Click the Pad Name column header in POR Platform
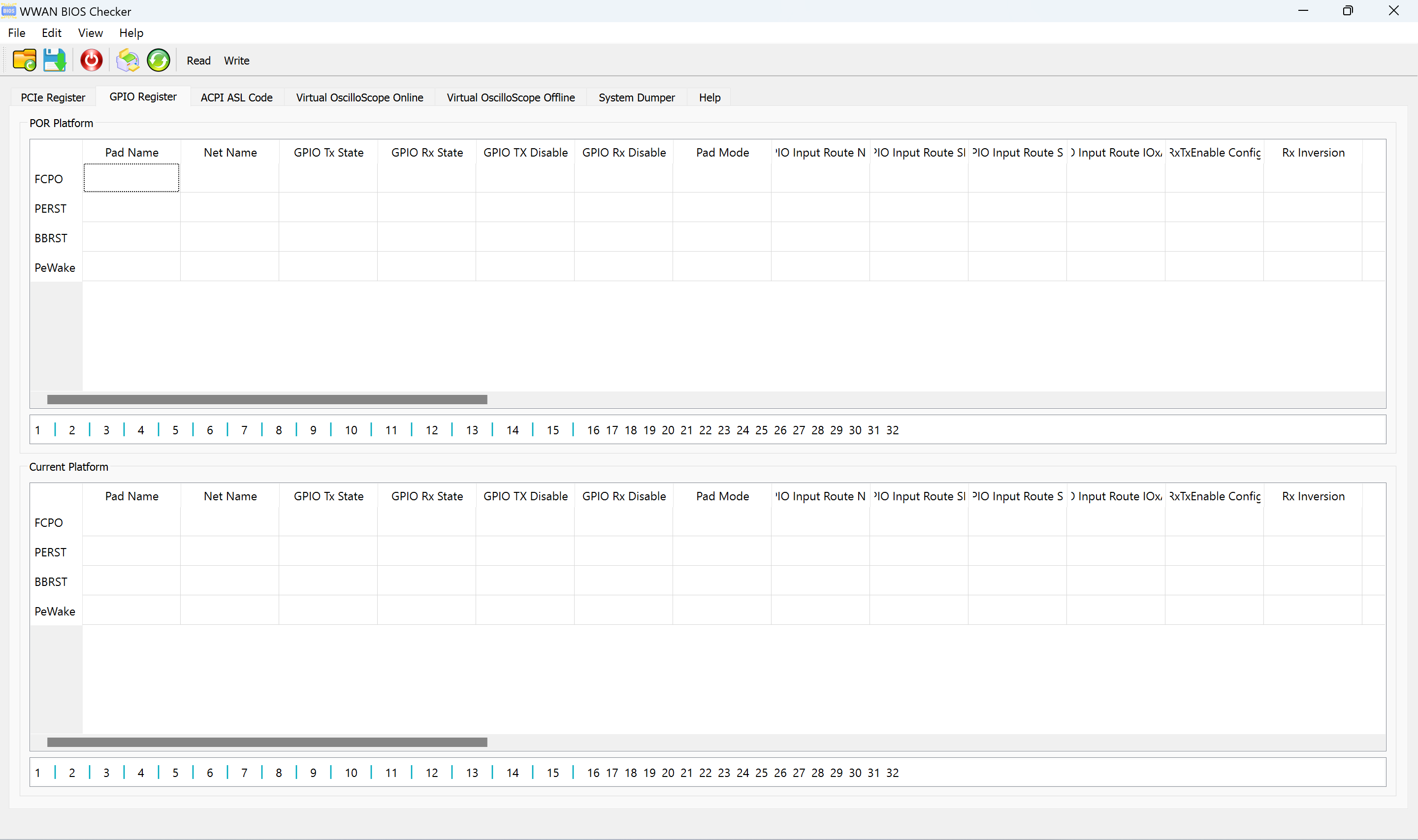 click(x=131, y=152)
